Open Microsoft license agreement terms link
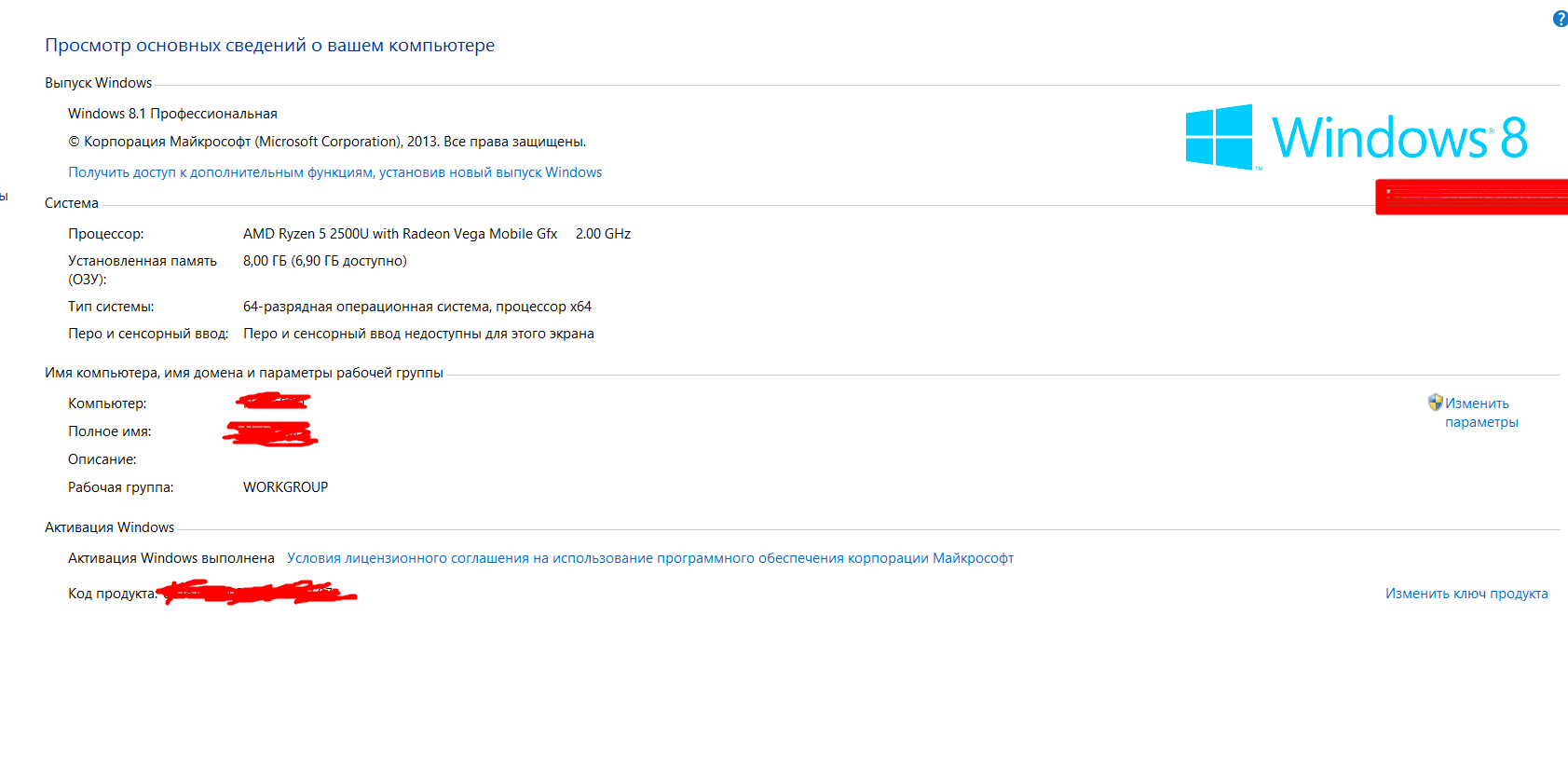This screenshot has width=1568, height=766. tap(650, 558)
